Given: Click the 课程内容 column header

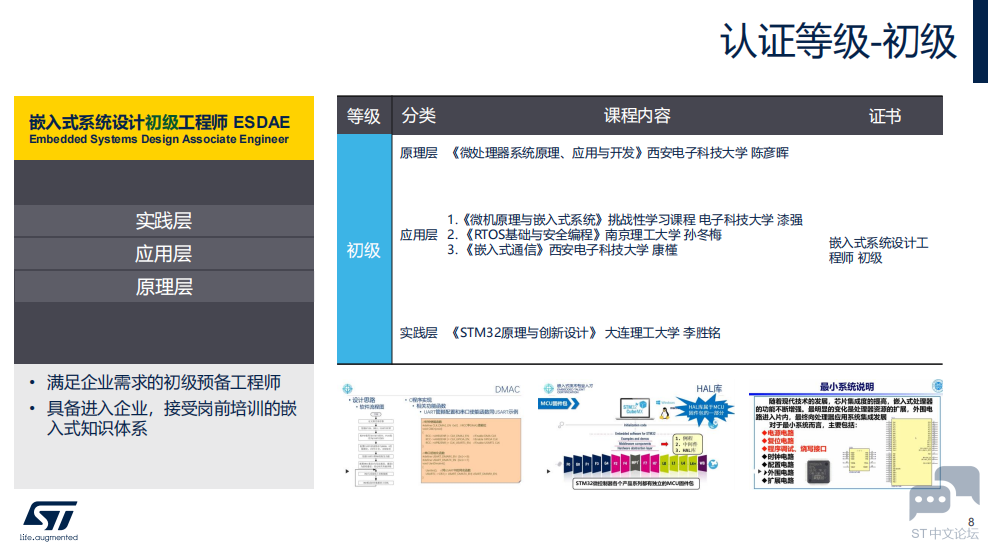Looking at the screenshot, I should [637, 115].
